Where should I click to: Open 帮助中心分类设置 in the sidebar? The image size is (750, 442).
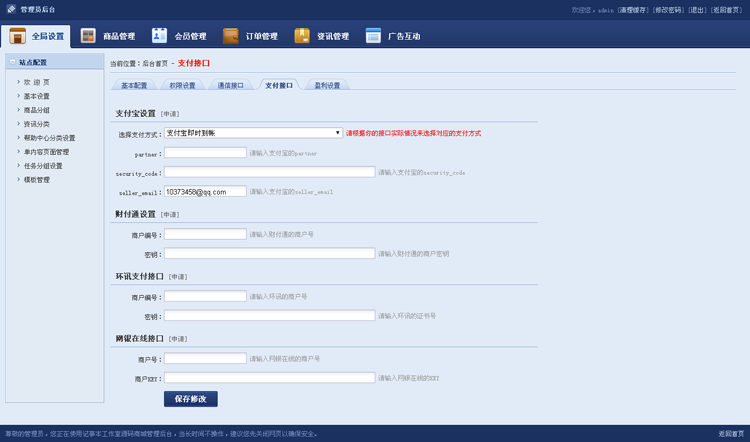[x=50, y=138]
